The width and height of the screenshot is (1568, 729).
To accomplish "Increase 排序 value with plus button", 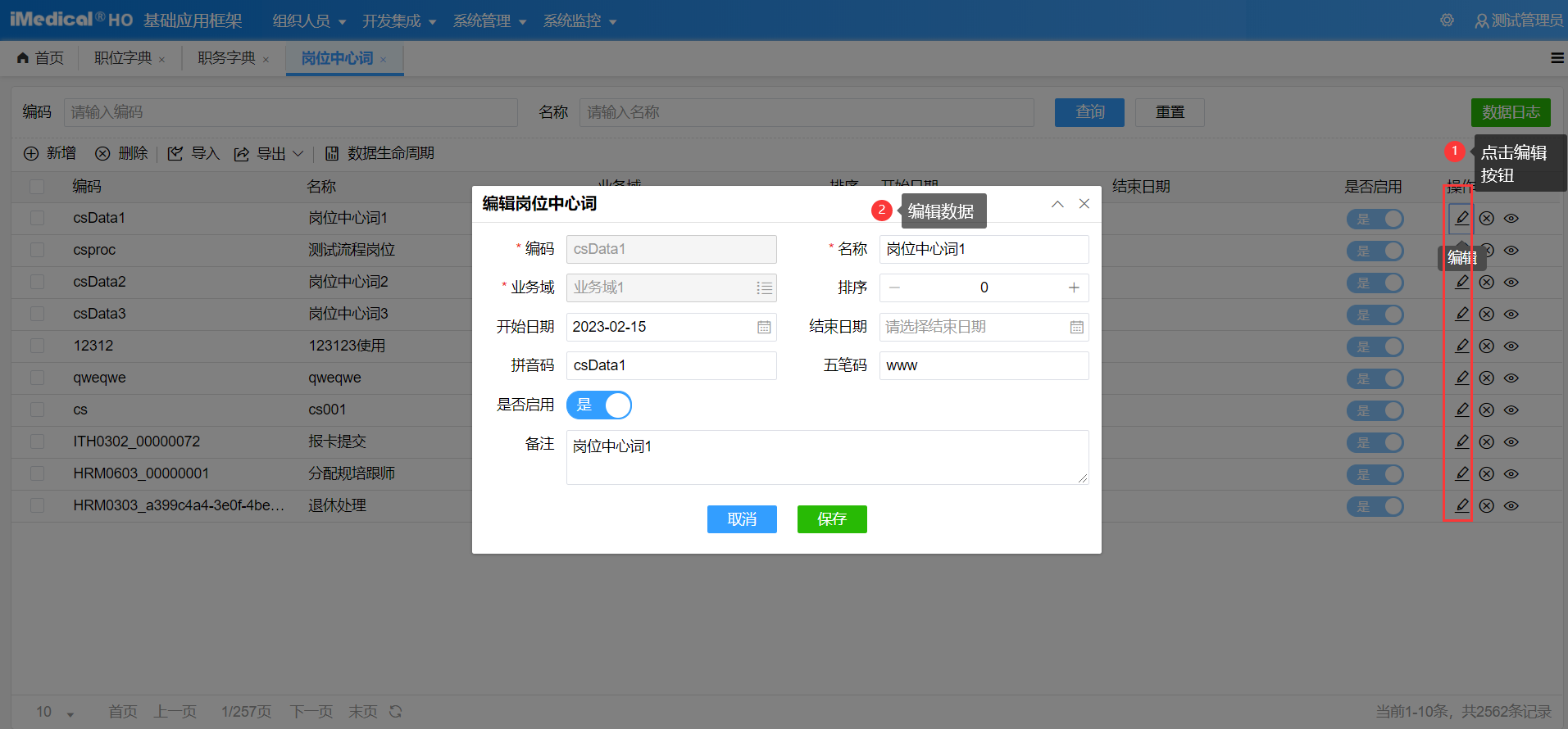I will (x=1074, y=288).
